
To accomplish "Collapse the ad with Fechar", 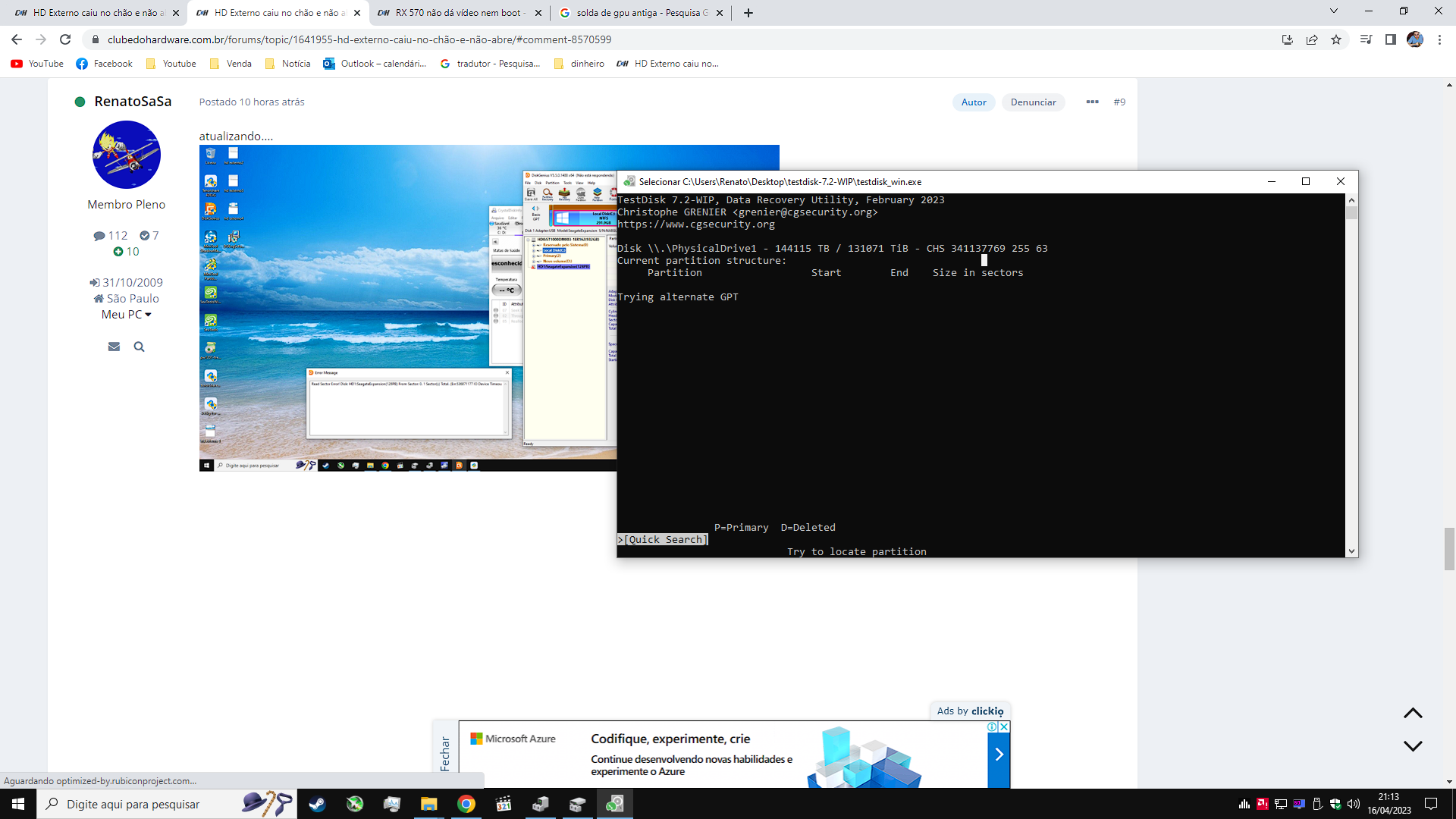I will coord(445,754).
